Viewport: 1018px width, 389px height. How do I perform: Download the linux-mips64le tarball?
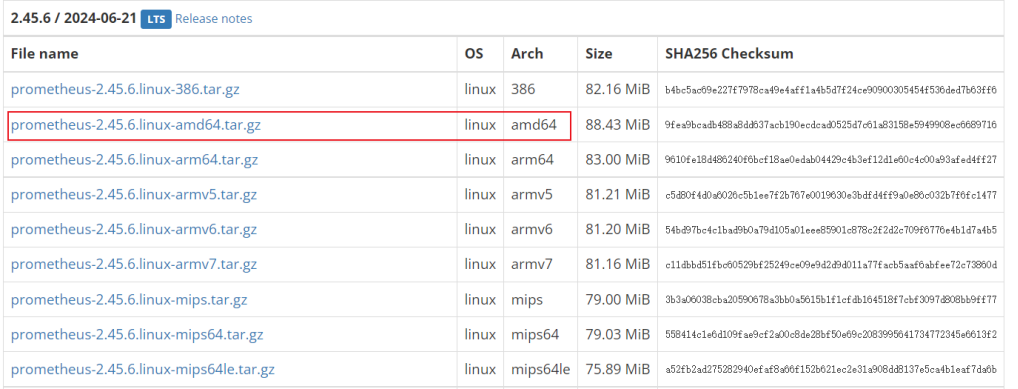point(143,370)
